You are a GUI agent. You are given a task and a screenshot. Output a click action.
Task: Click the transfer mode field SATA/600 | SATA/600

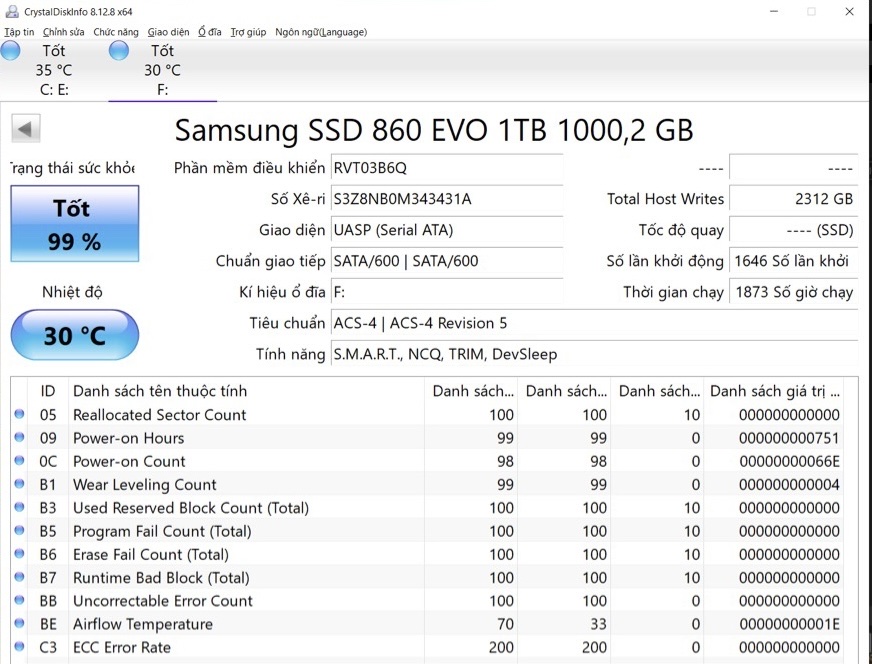pyautogui.click(x=447, y=261)
